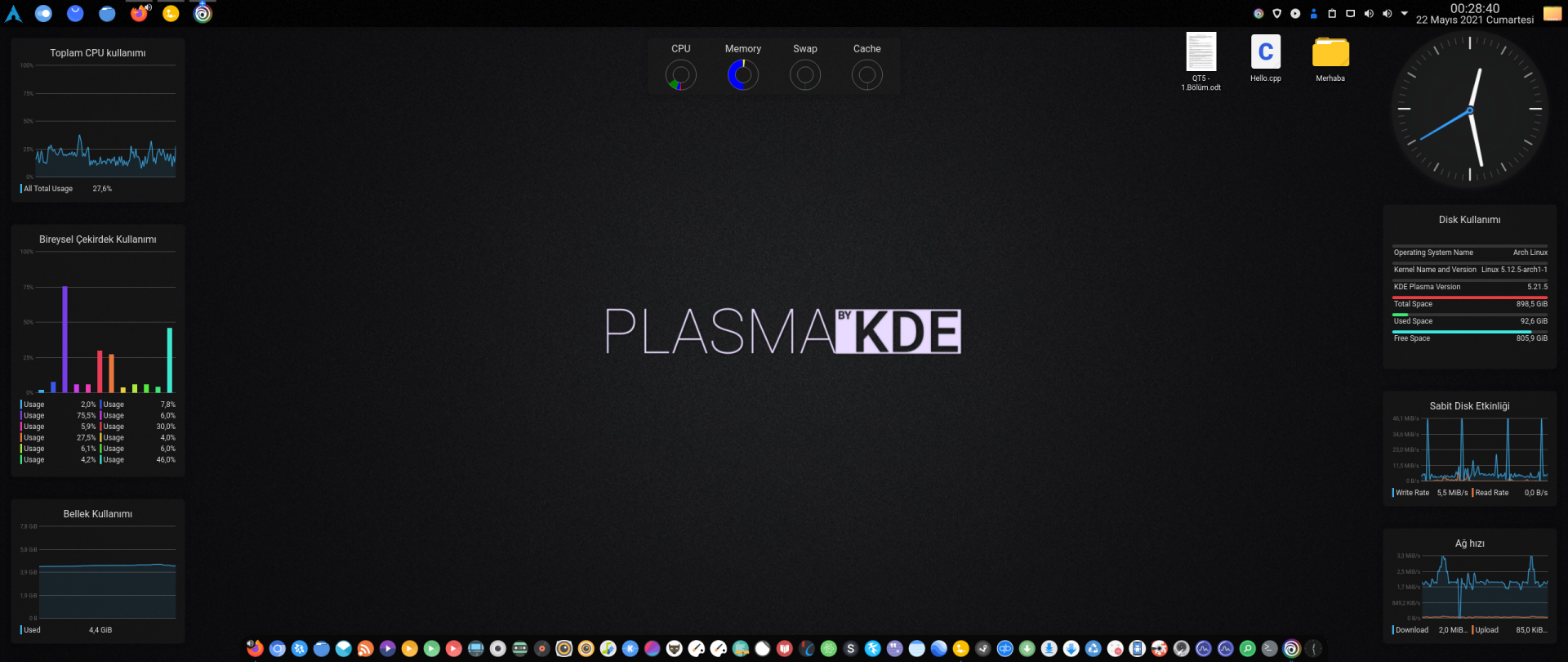1568x662 pixels.
Task: Click the Upload legend in Ağ hızı
Action: [1510, 630]
